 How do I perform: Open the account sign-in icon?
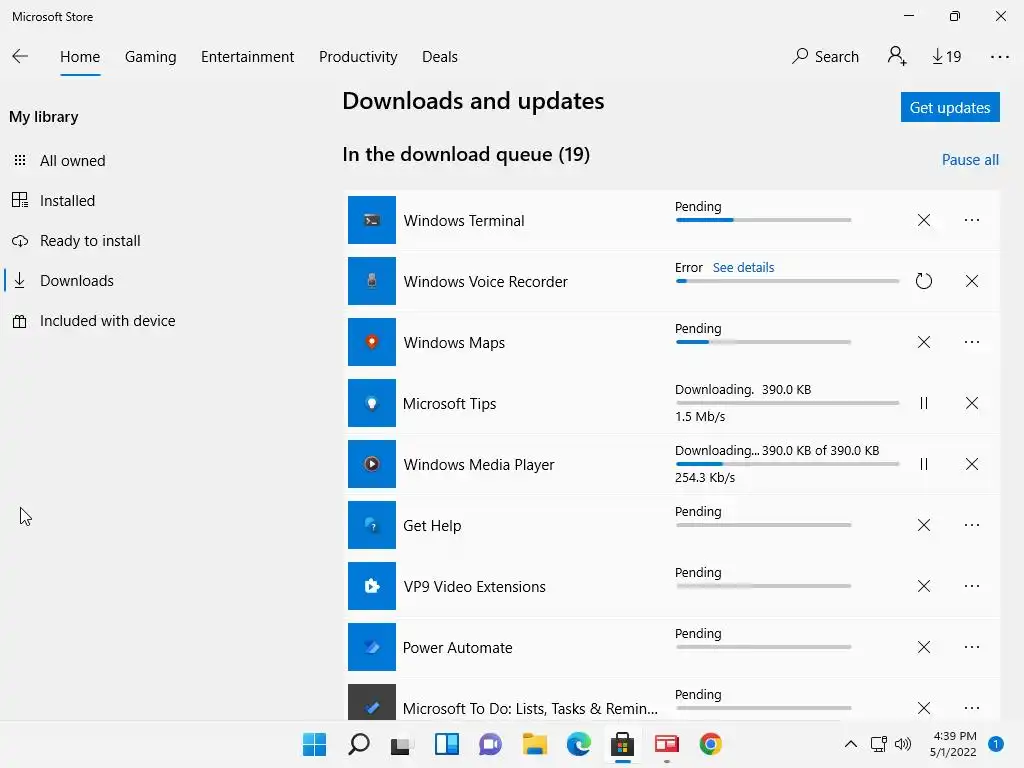point(897,56)
